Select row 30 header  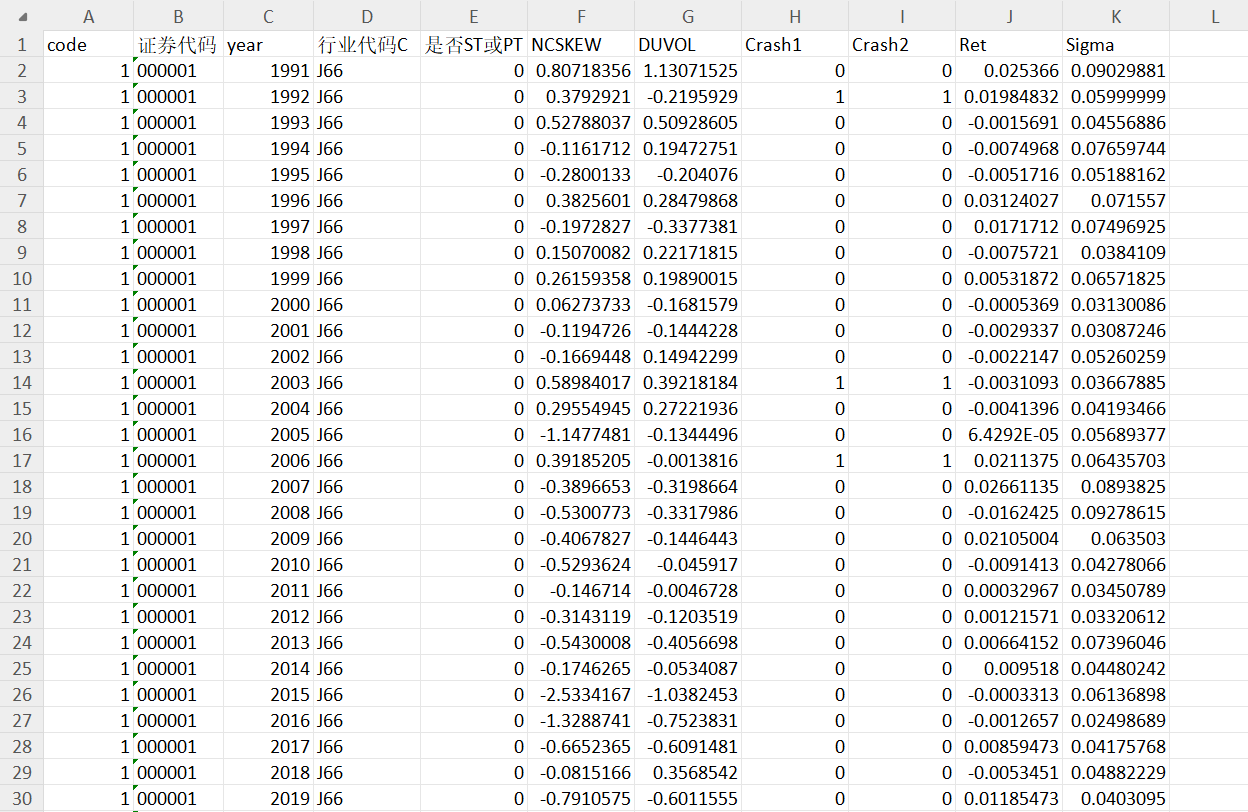21,799
